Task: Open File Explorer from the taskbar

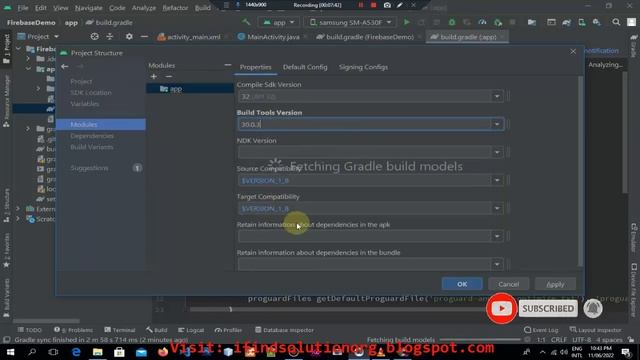Action: (98, 352)
